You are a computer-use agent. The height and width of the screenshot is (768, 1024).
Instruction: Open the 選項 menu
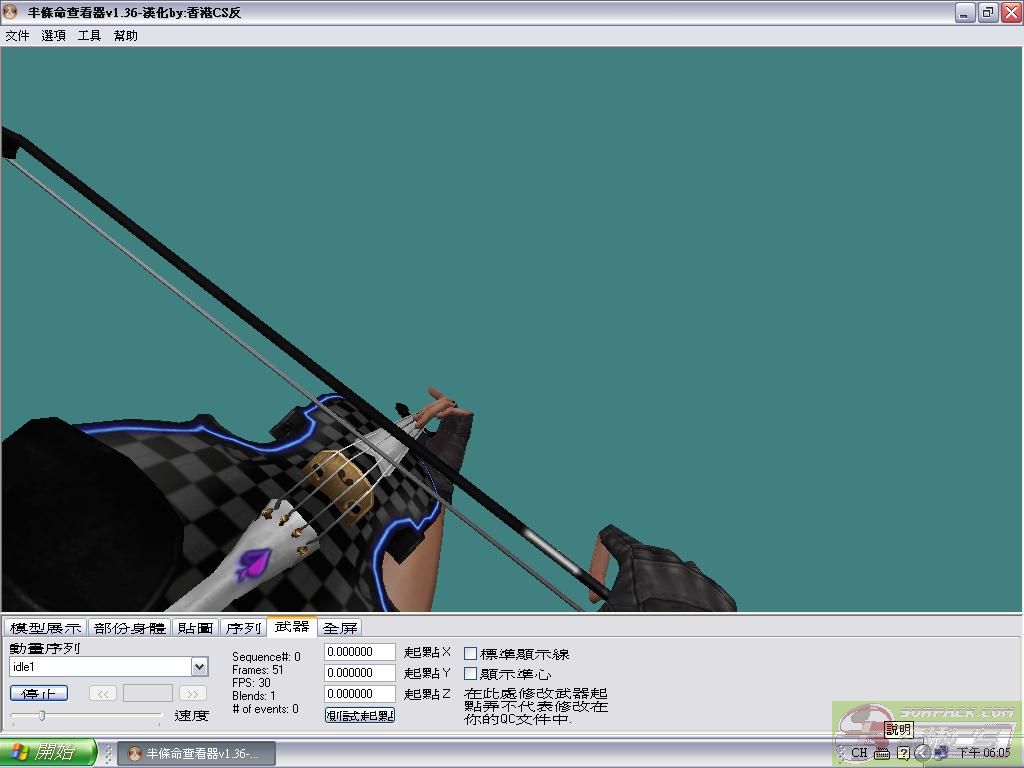53,36
